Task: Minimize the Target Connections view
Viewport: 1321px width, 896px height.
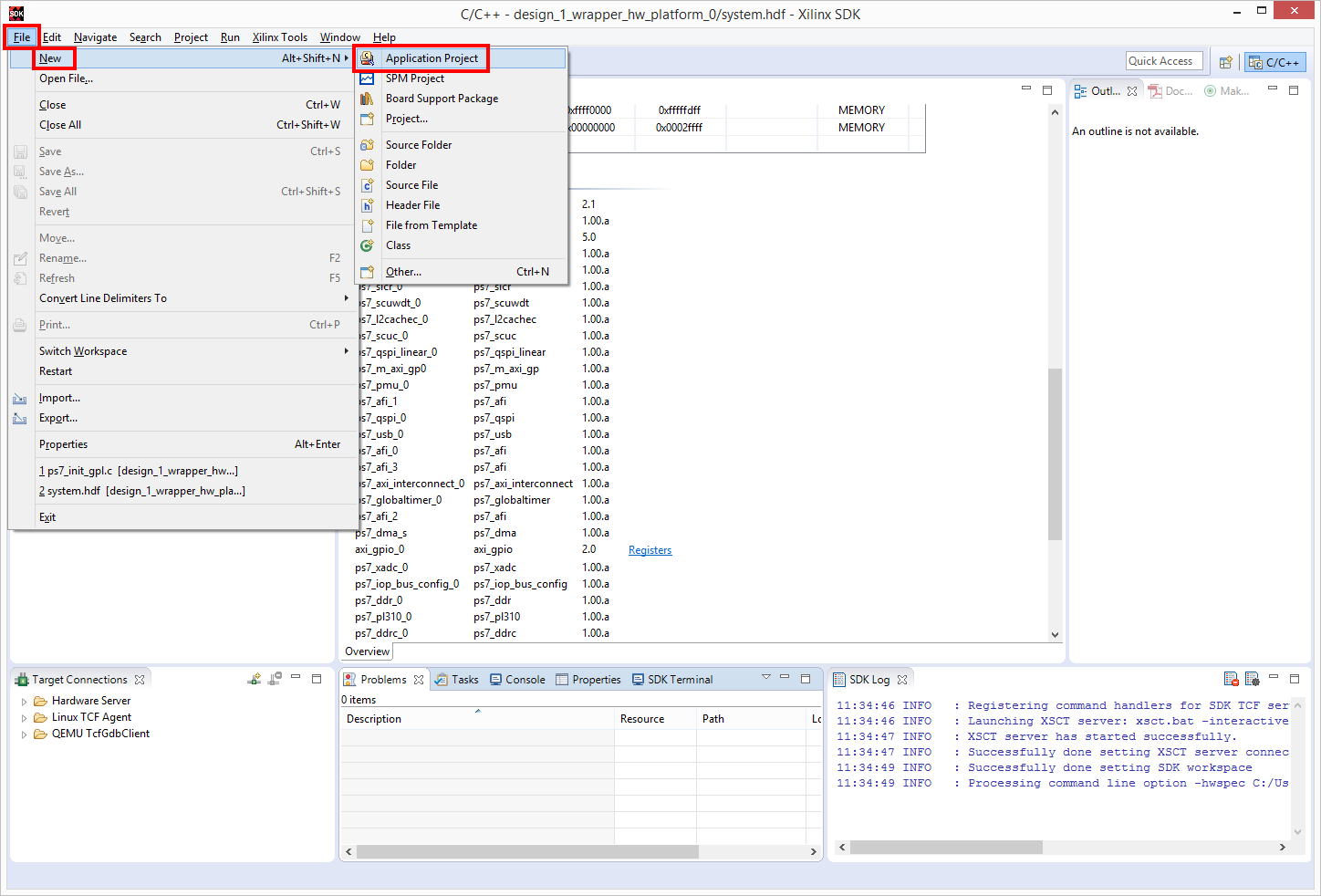Action: click(x=296, y=678)
